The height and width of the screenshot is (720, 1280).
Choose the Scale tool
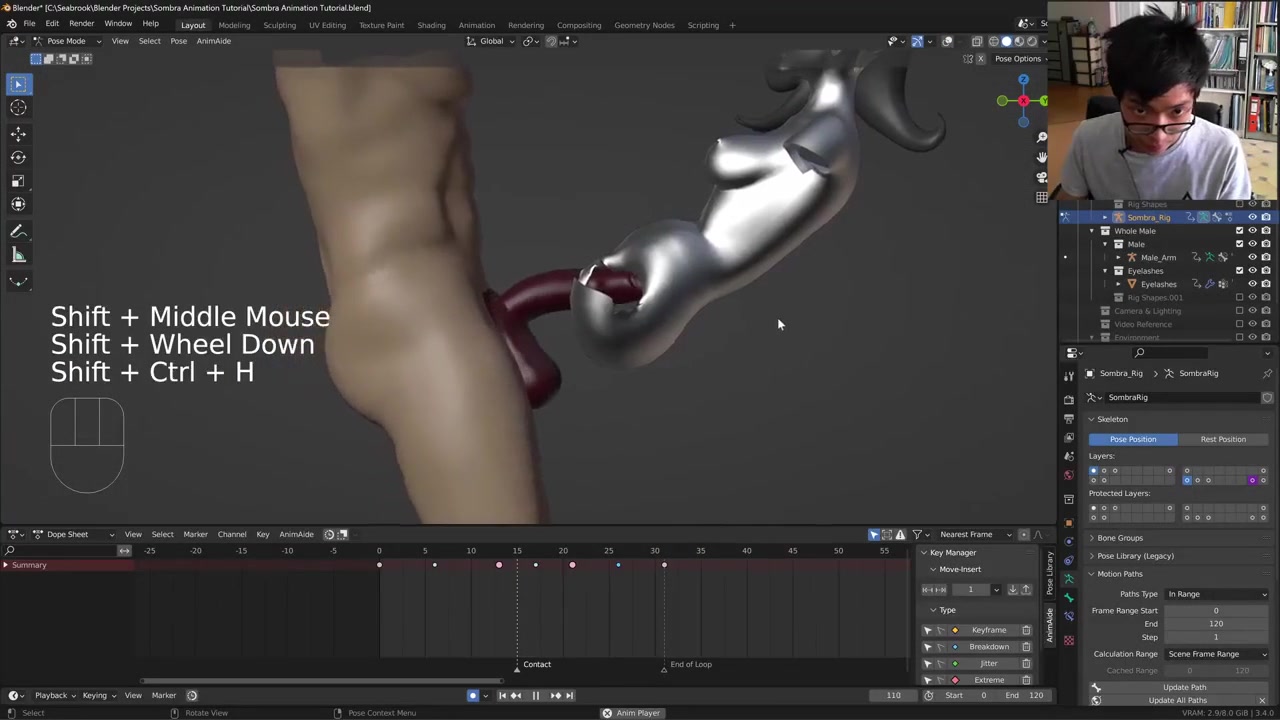pyautogui.click(x=18, y=181)
